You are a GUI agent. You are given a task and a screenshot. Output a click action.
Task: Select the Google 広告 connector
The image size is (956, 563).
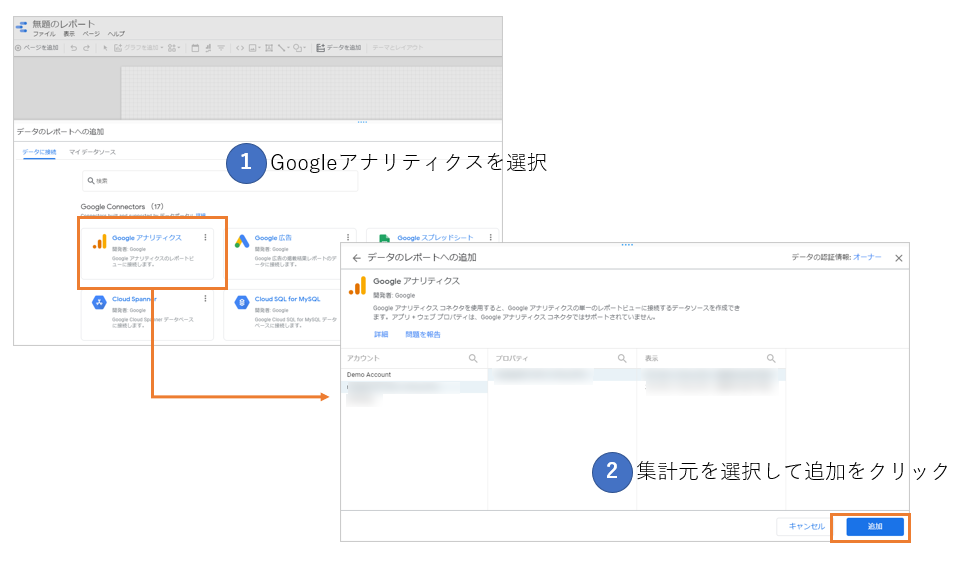tap(288, 253)
